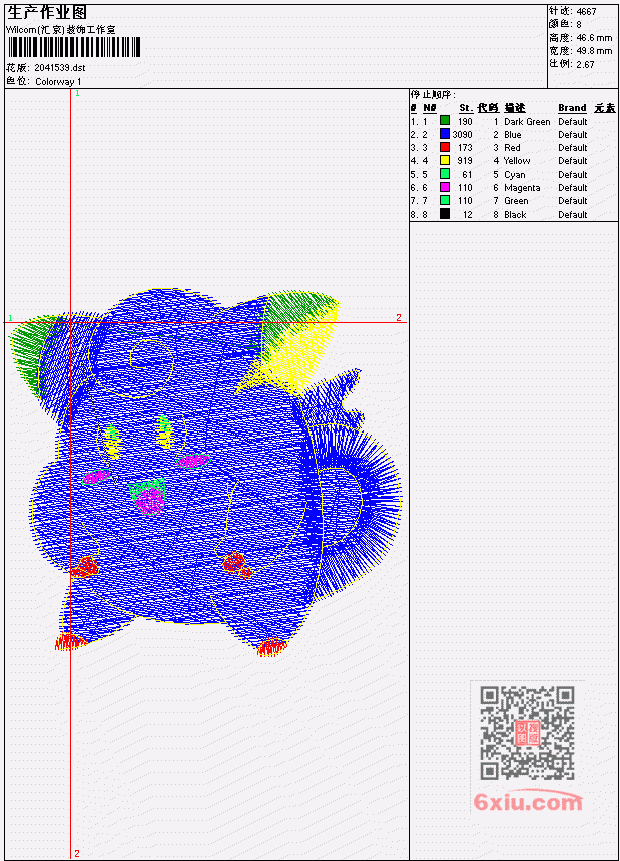Screen dimensions: 620x861
Task: Click the N# column header
Action: 429,108
